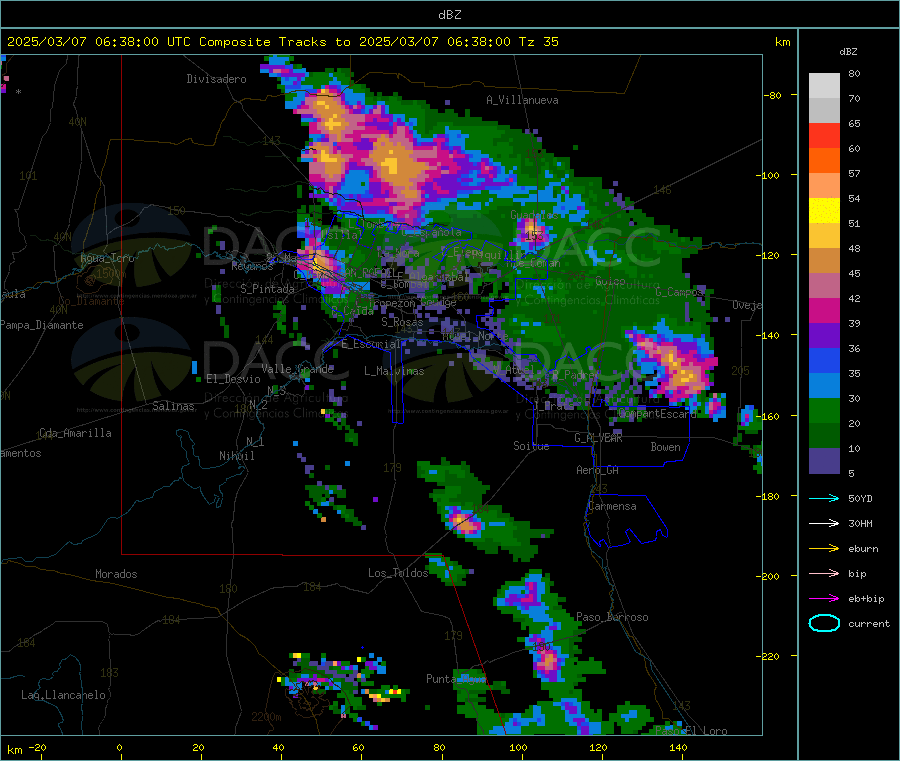
Task: Pick the light gray swatch between 80 and 70
Action: (x=824, y=86)
